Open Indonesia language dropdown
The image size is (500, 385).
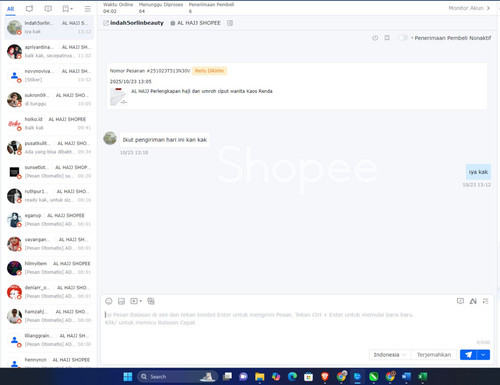point(390,355)
